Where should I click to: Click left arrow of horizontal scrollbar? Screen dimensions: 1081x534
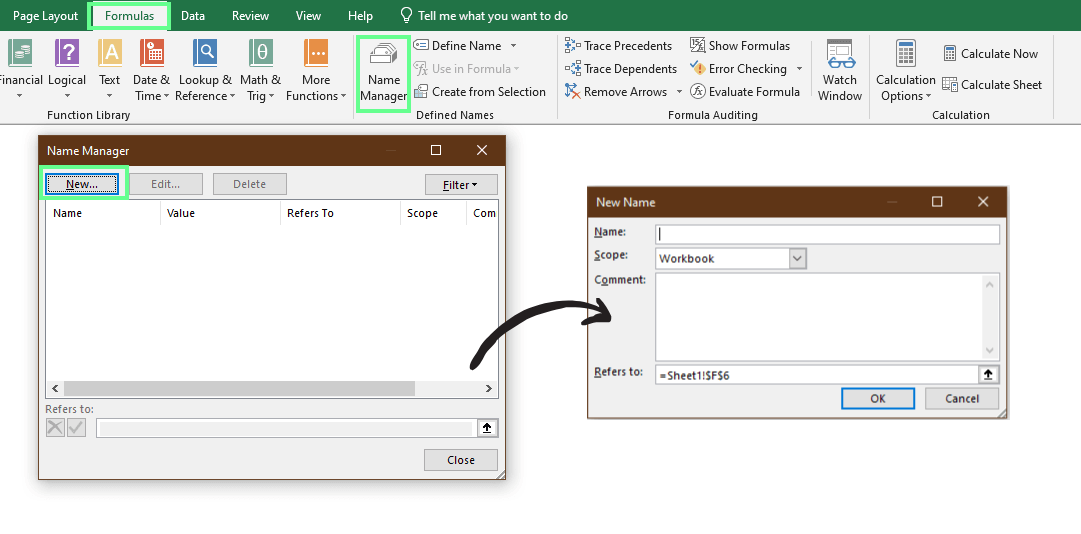pyautogui.click(x=54, y=389)
